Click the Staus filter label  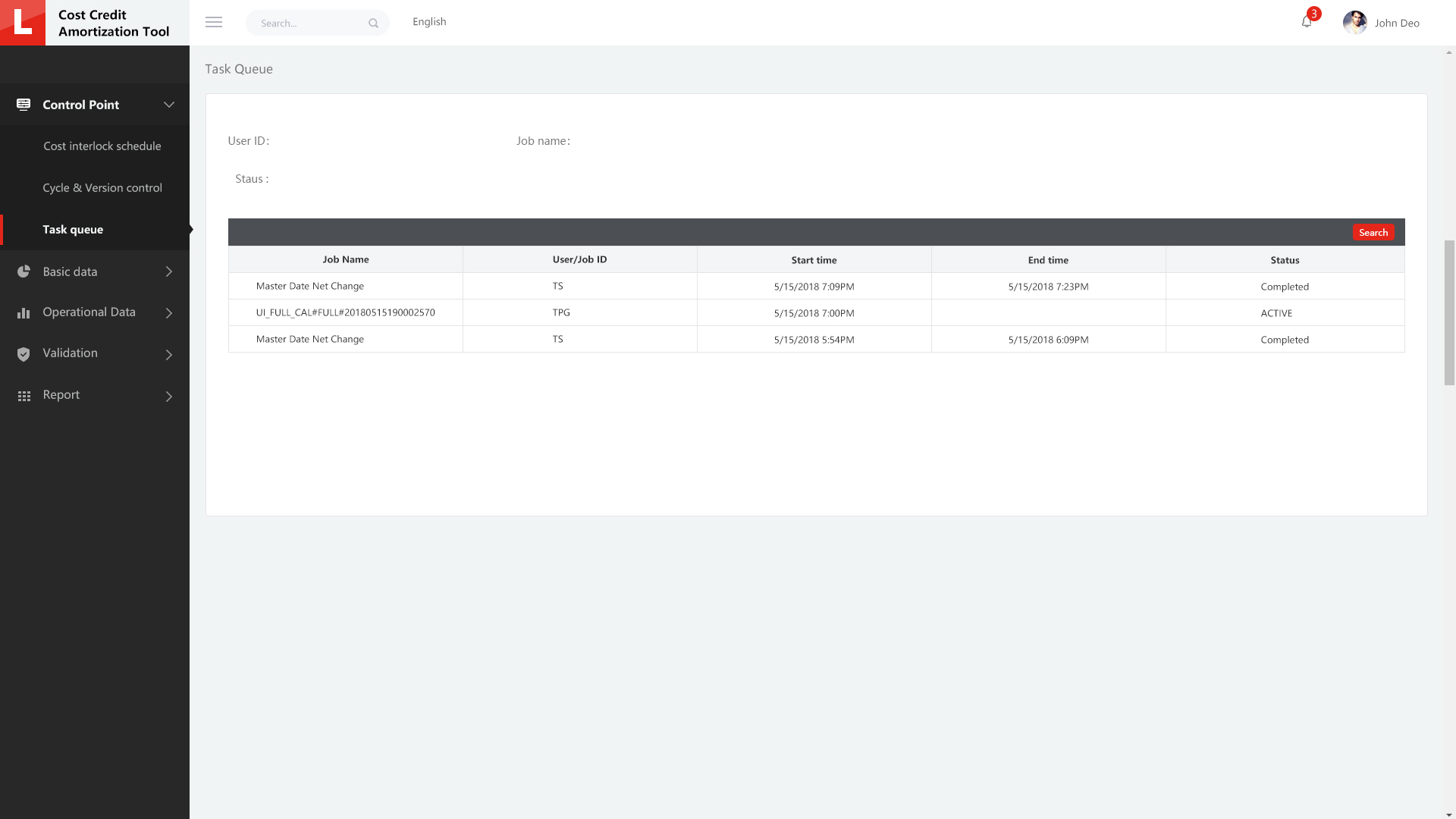(252, 179)
